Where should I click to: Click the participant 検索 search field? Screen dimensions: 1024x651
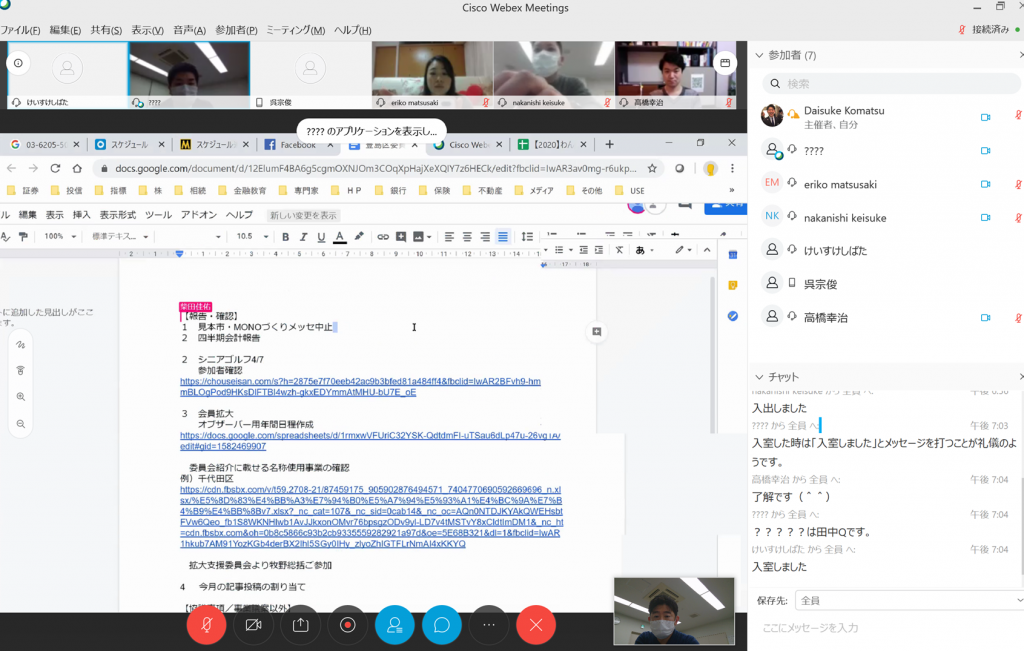(x=890, y=84)
